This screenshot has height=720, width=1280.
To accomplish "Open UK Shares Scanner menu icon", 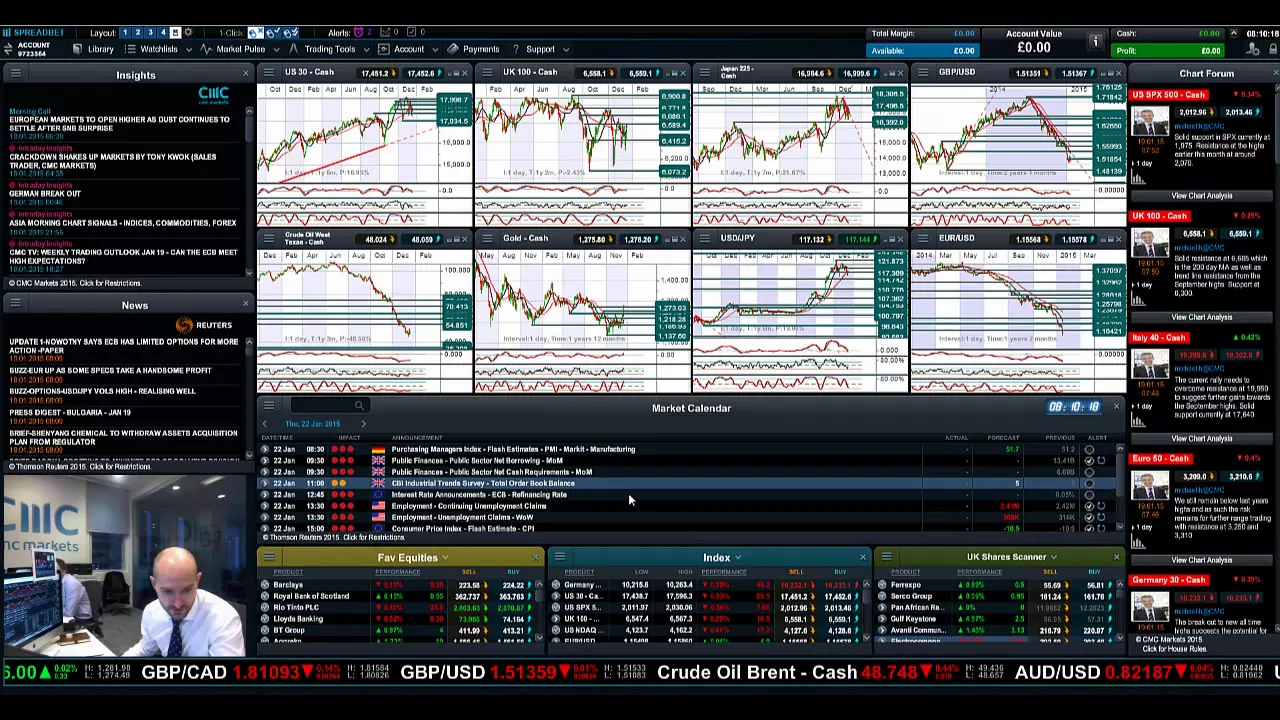I will [886, 557].
